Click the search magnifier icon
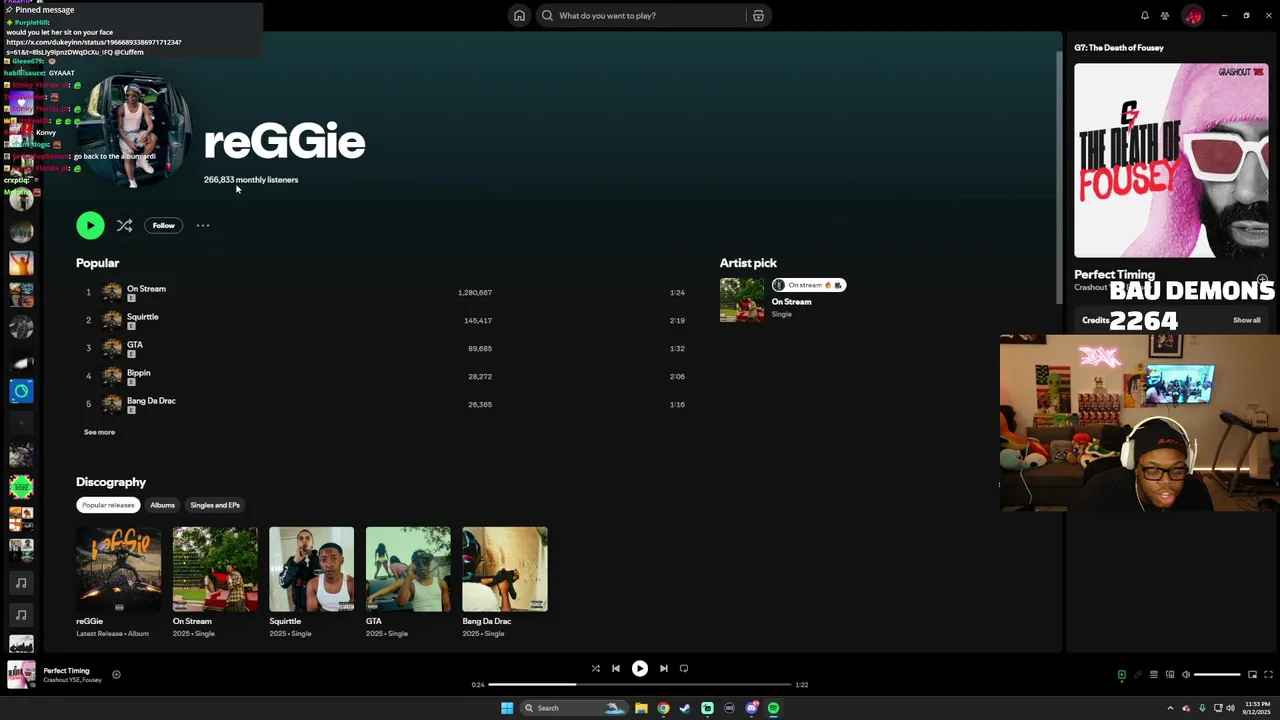This screenshot has height=720, width=1280. pyautogui.click(x=547, y=16)
